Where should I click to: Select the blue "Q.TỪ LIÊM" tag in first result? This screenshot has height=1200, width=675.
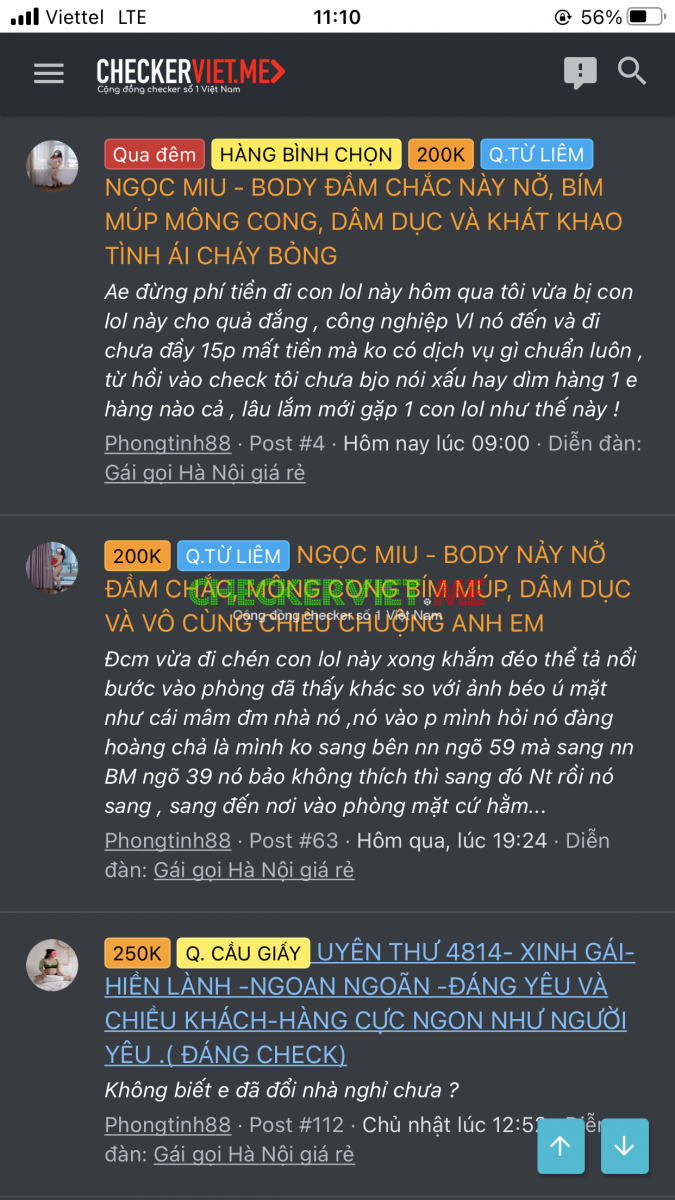[537, 154]
